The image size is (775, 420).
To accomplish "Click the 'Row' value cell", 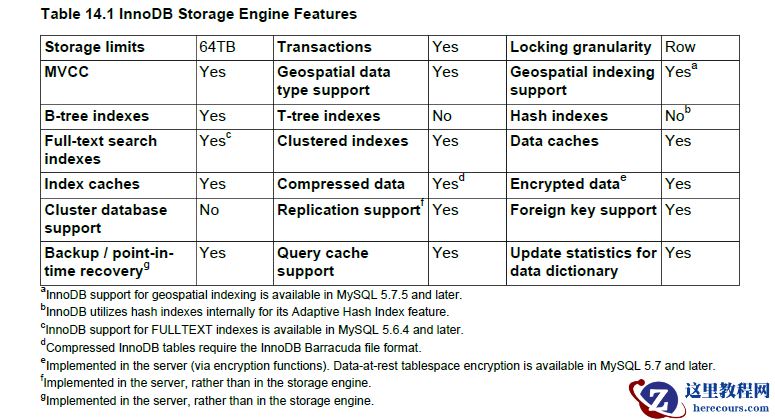I will [680, 47].
